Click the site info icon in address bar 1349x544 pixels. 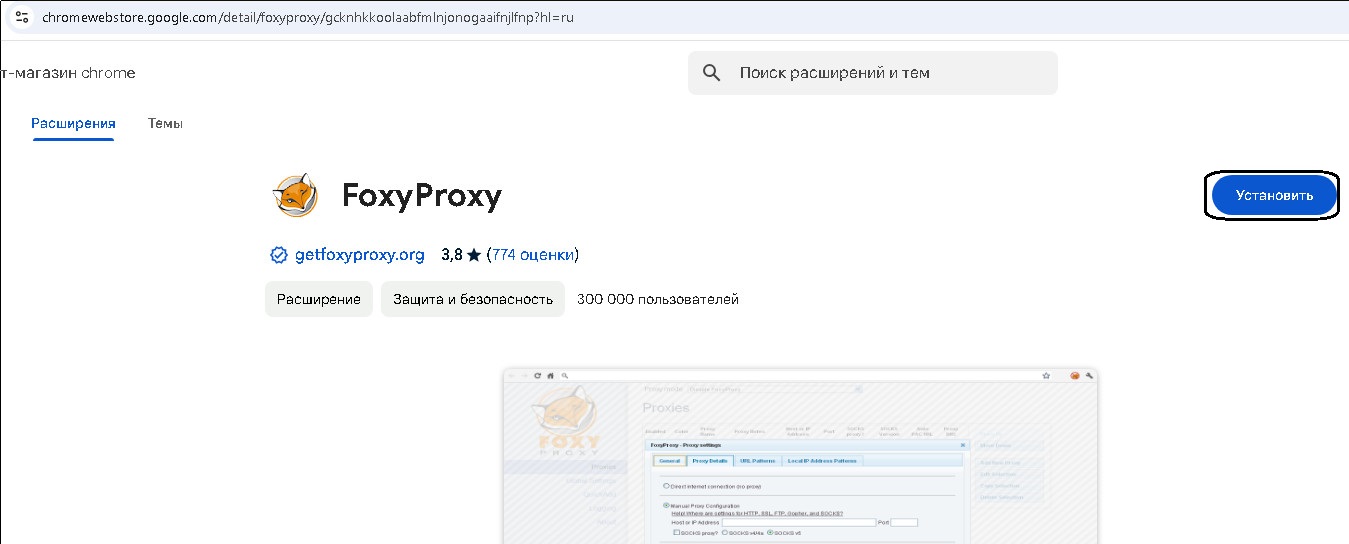click(21, 17)
